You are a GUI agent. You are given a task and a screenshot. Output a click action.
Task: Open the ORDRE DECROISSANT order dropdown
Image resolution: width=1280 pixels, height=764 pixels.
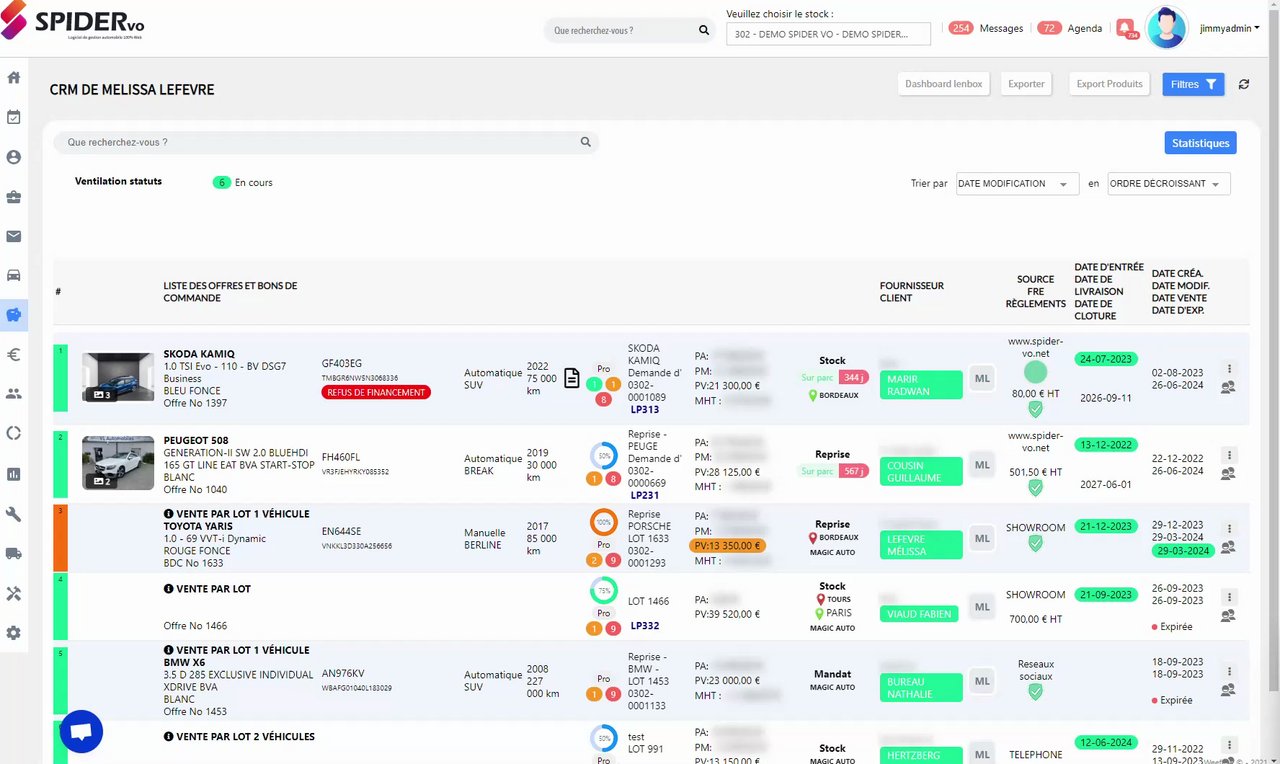click(x=1169, y=184)
